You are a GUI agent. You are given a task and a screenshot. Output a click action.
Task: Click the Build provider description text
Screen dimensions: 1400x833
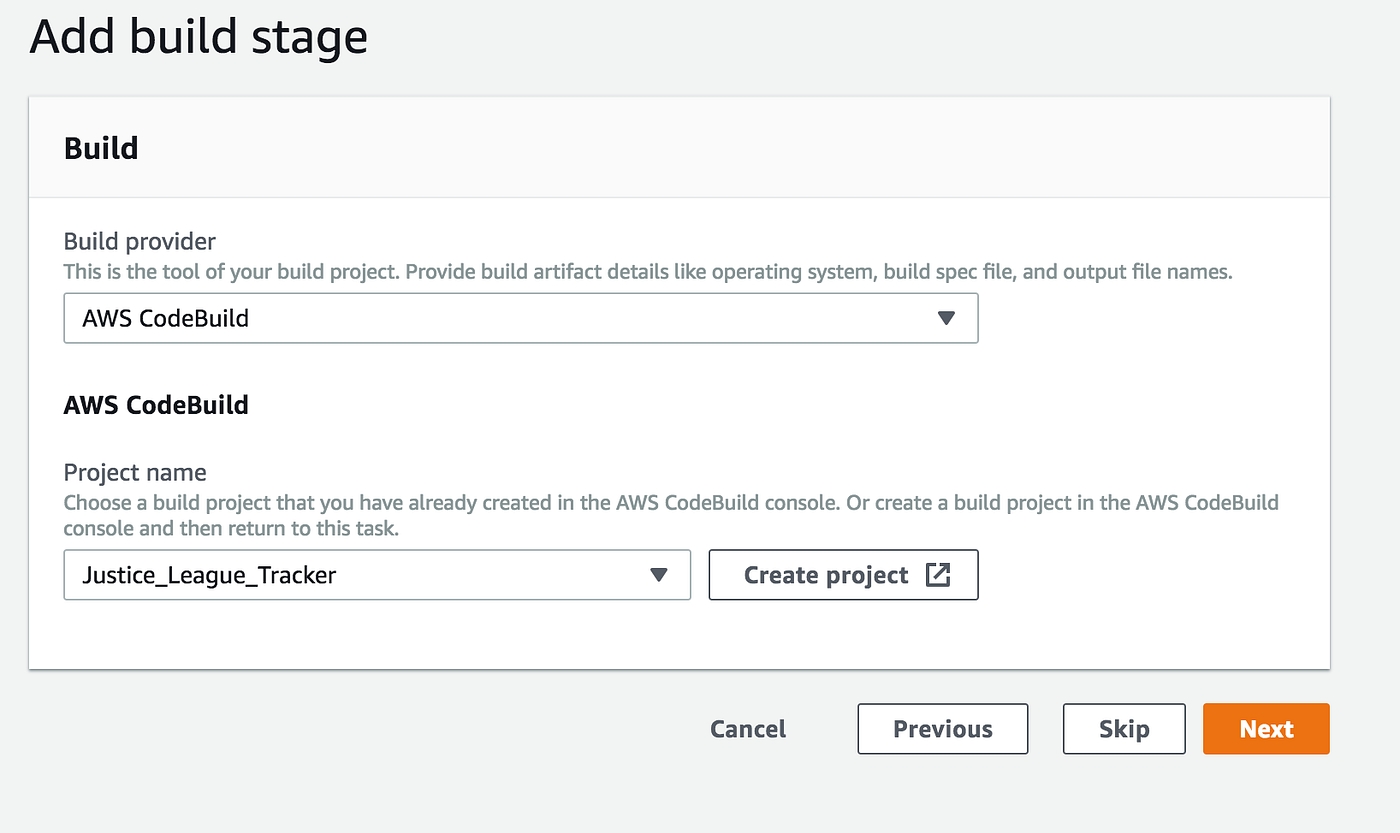647,271
